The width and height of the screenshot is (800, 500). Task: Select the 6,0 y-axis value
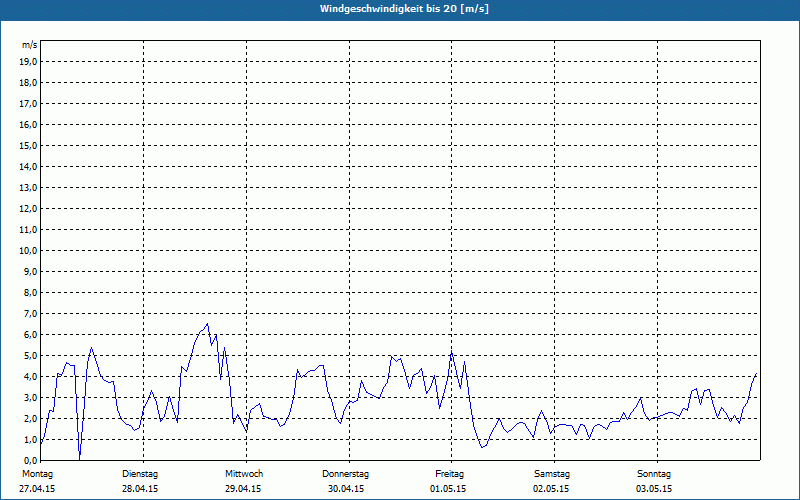pyautogui.click(x=31, y=334)
